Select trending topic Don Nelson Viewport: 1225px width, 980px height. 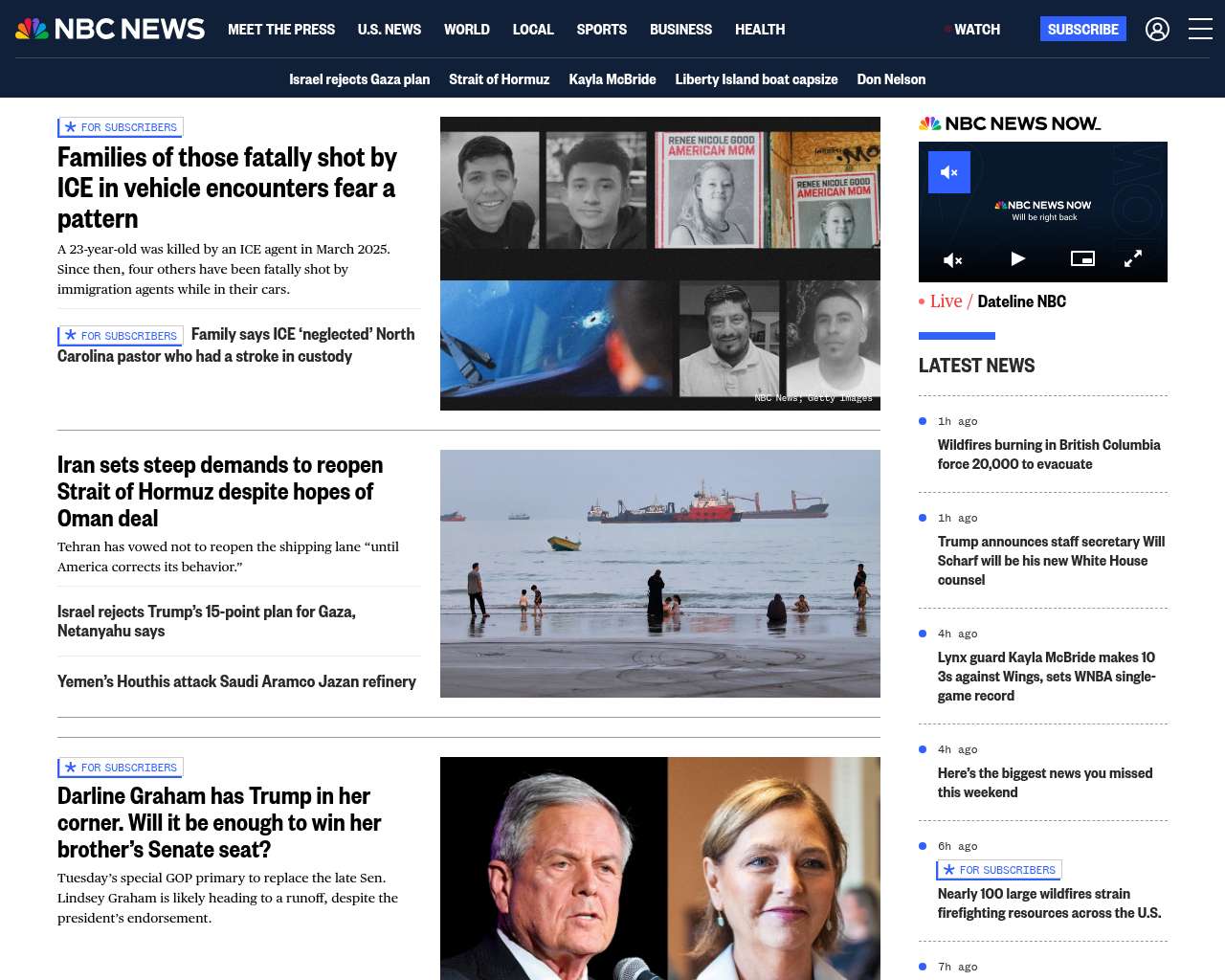point(891,79)
